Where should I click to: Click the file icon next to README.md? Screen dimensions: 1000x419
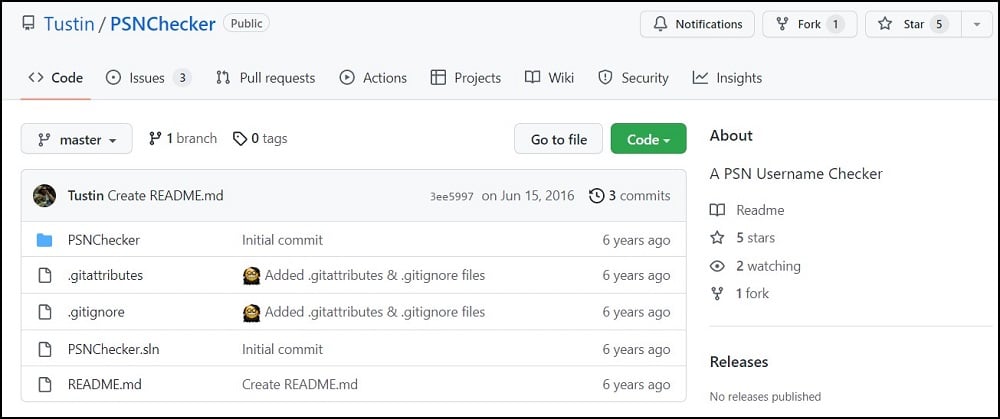click(x=44, y=384)
